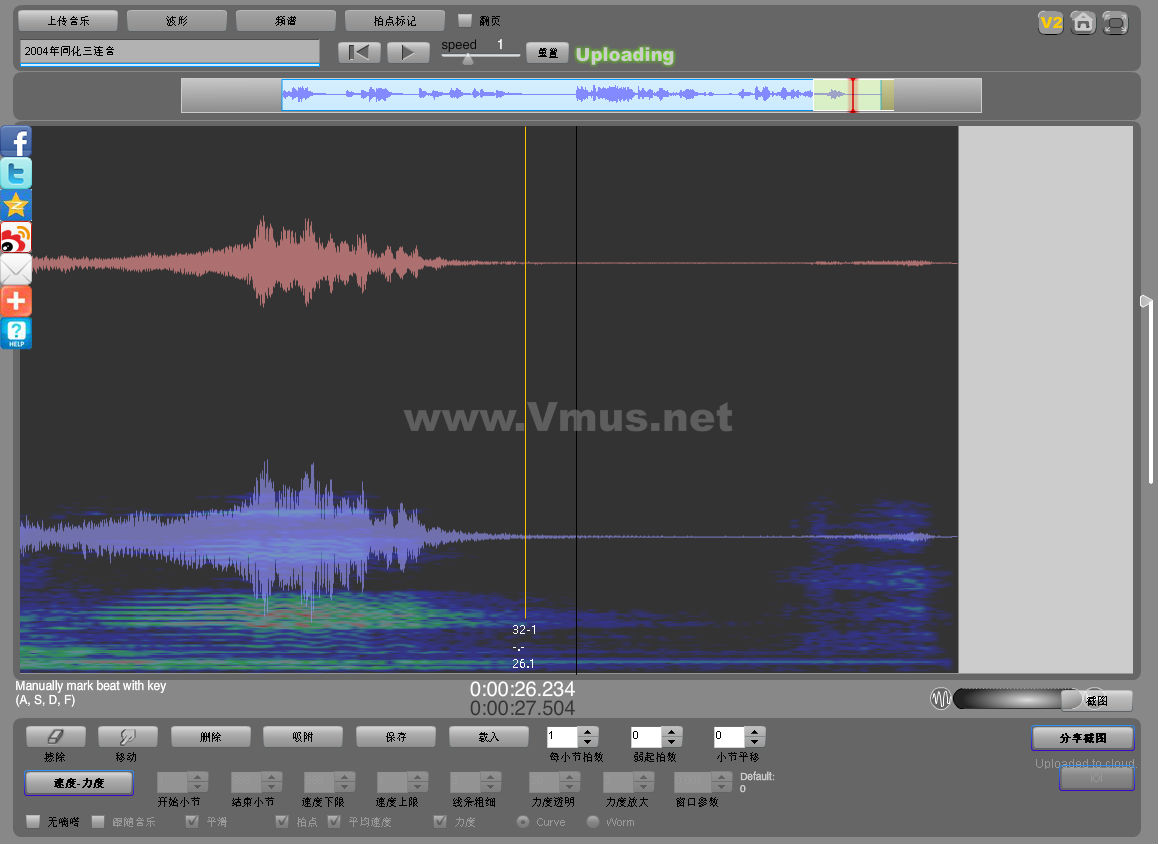
Task: Click the Weibo share icon
Action: pyautogui.click(x=16, y=238)
